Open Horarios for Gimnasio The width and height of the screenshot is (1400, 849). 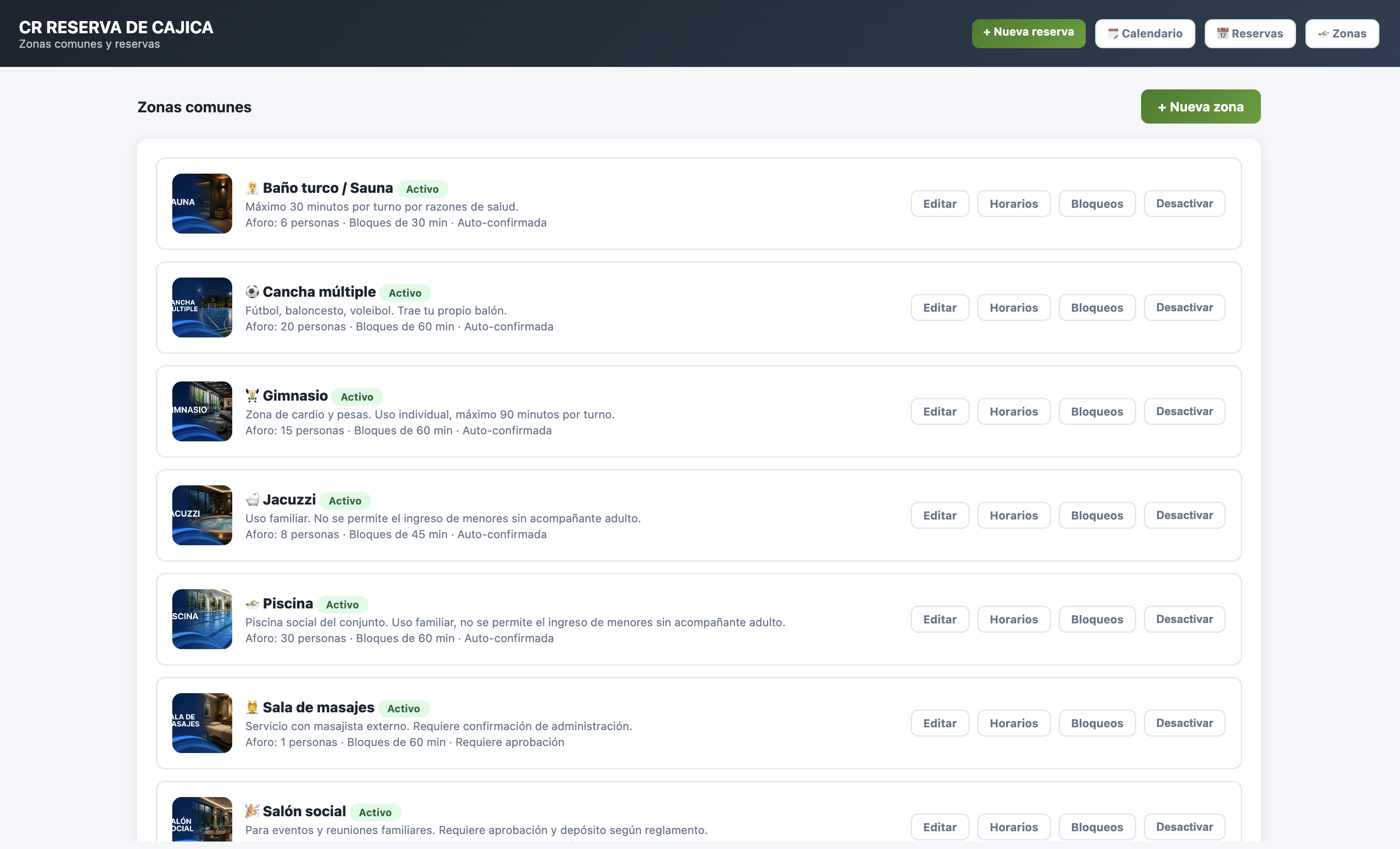(1014, 411)
